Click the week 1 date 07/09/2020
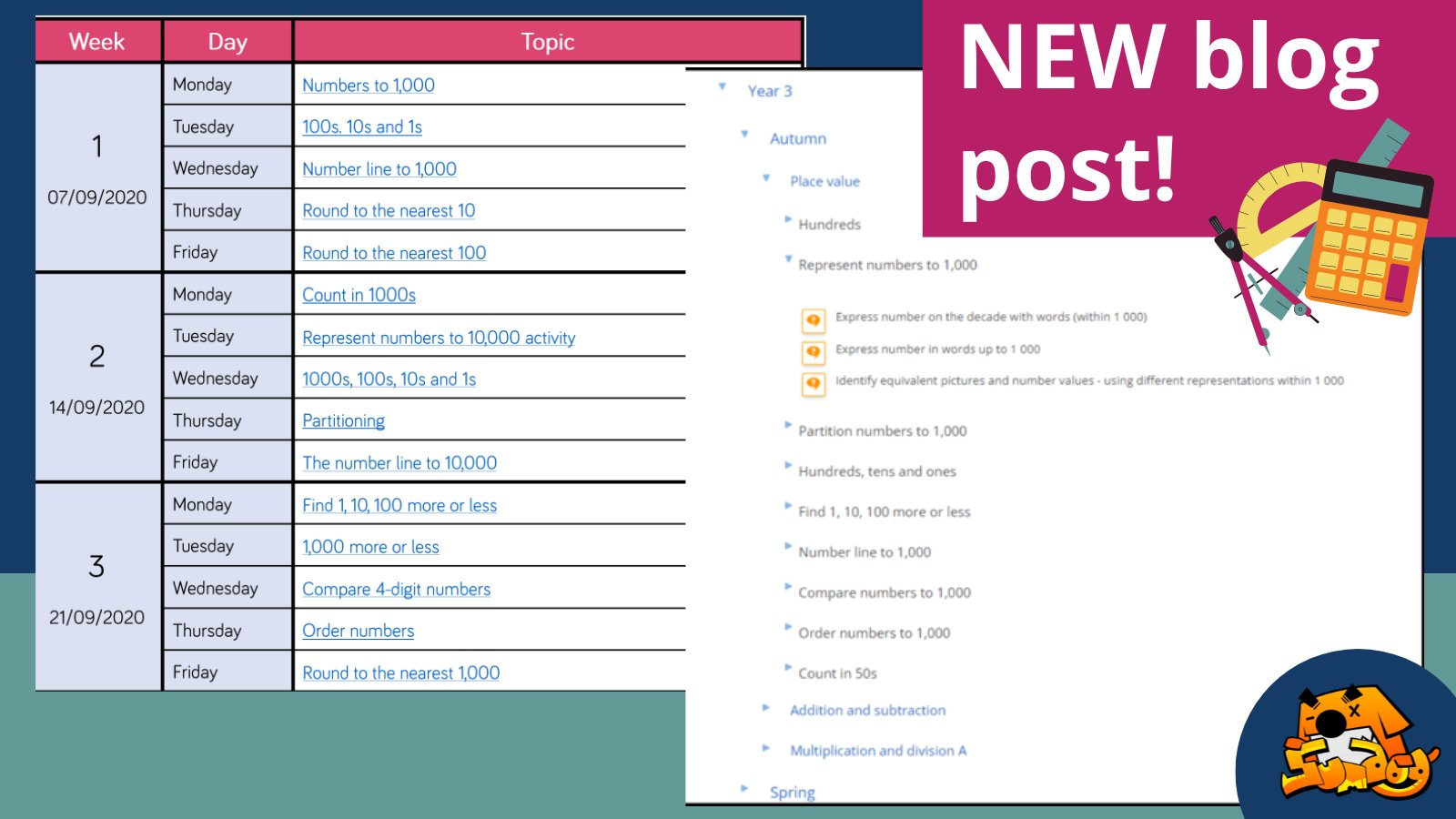This screenshot has width=1456, height=819. pos(96,197)
